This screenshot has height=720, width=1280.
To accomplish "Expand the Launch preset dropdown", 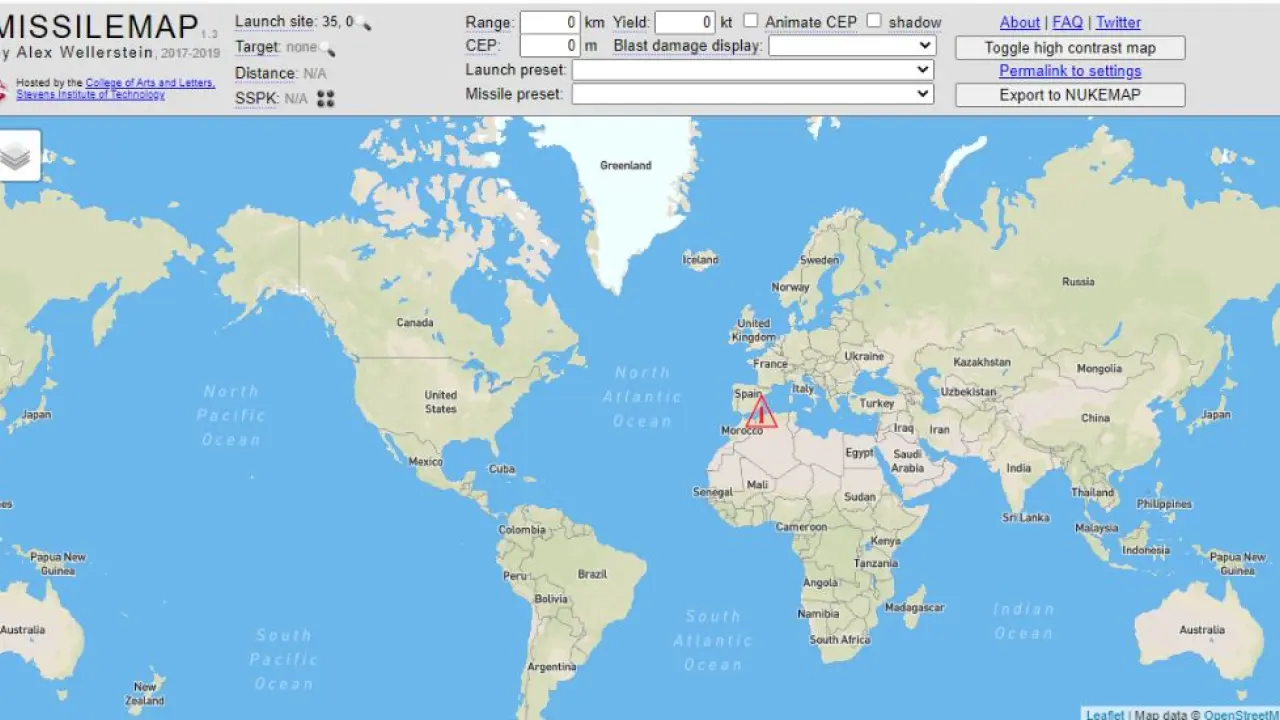I will coord(752,70).
